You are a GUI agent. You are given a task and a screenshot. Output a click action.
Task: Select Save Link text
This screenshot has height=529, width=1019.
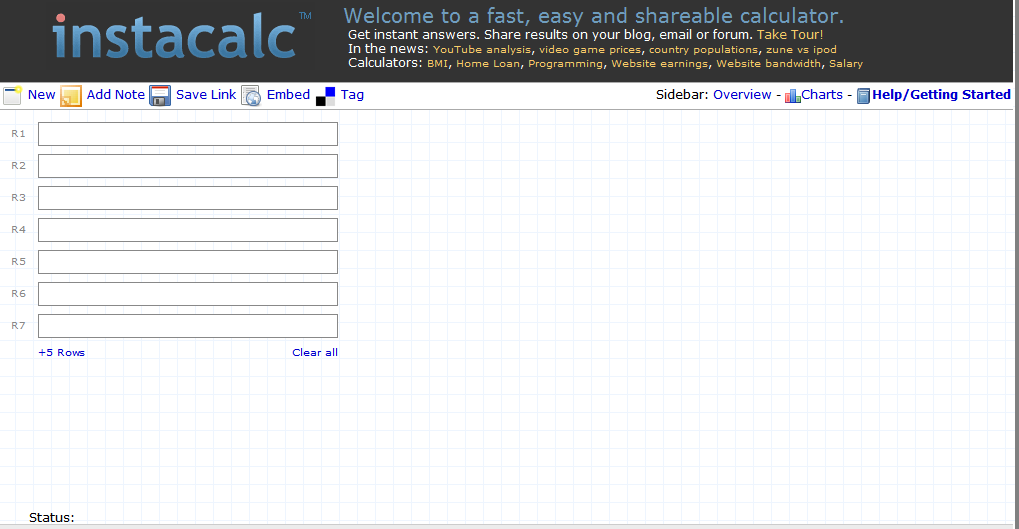coord(206,95)
